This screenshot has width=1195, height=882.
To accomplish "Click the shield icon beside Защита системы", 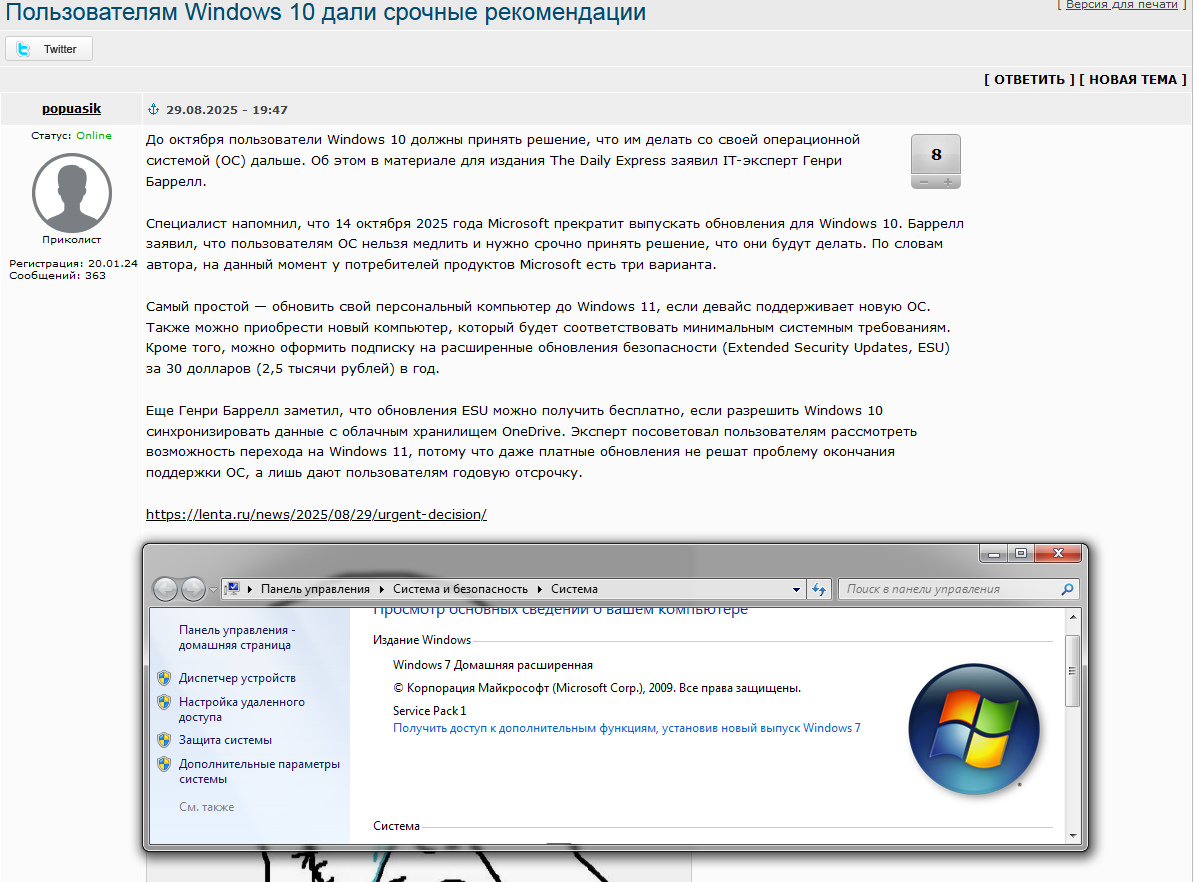I will [164, 739].
